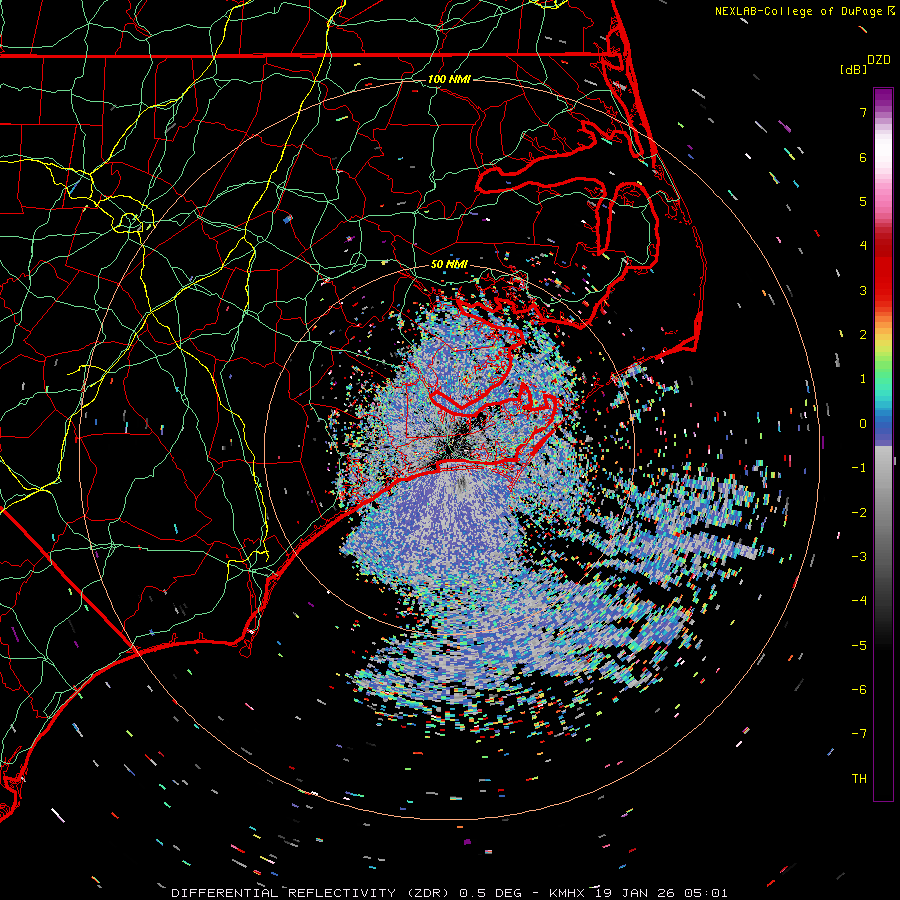
Task: Click the [dB] unit label
Action: click(x=853, y=69)
